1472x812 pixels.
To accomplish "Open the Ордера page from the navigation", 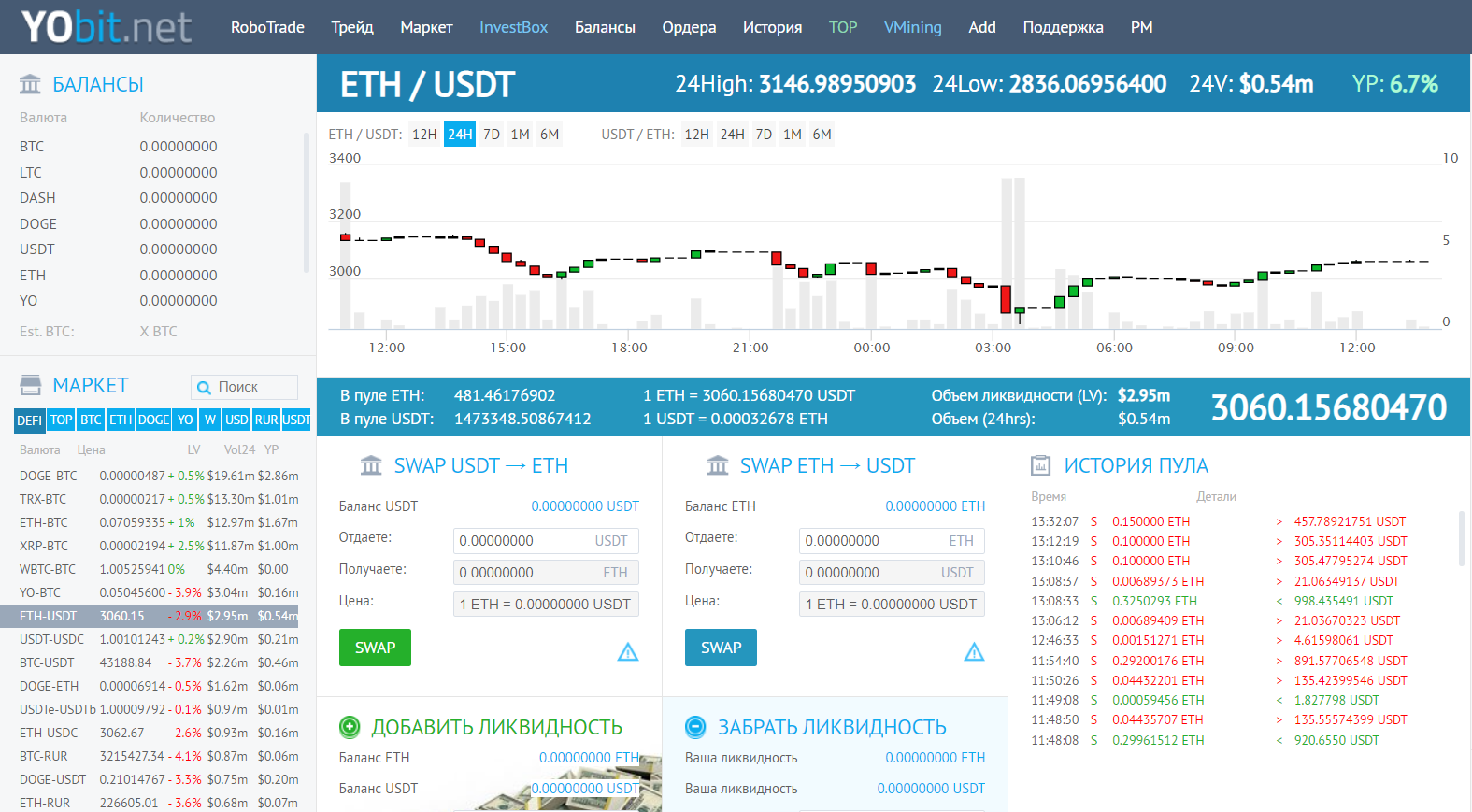I will coord(689,27).
